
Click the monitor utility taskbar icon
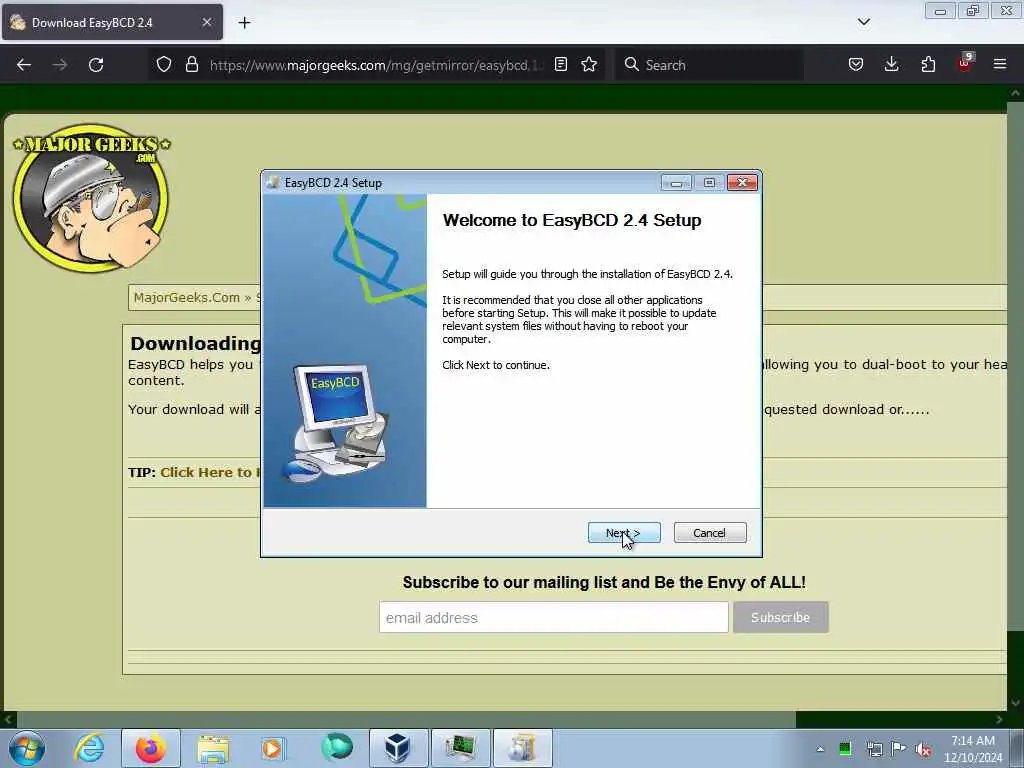point(460,748)
